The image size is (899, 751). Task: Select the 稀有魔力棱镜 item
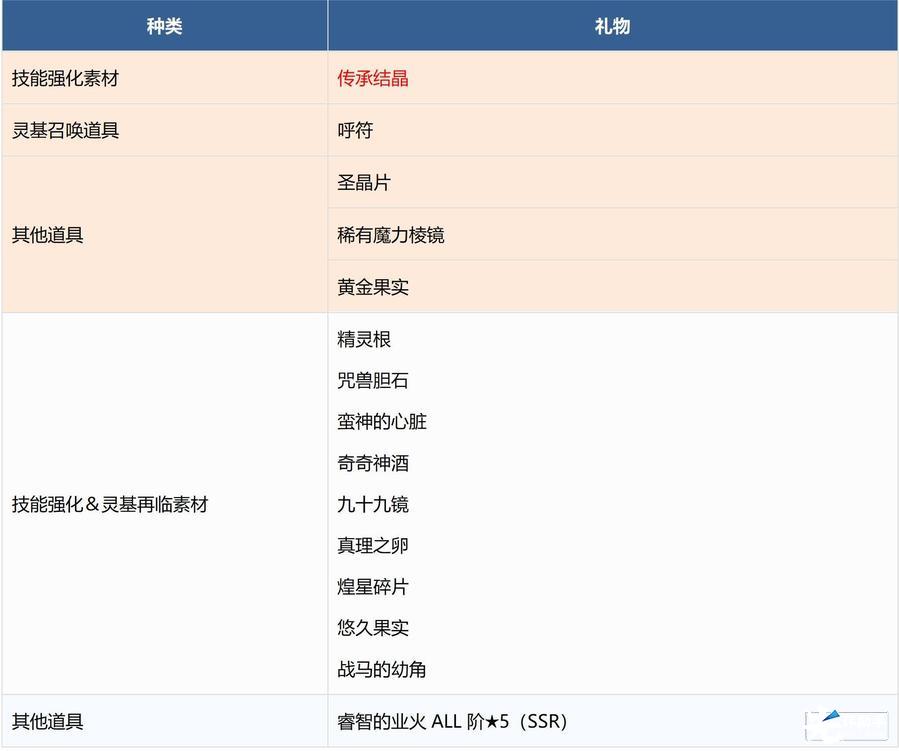(x=391, y=235)
